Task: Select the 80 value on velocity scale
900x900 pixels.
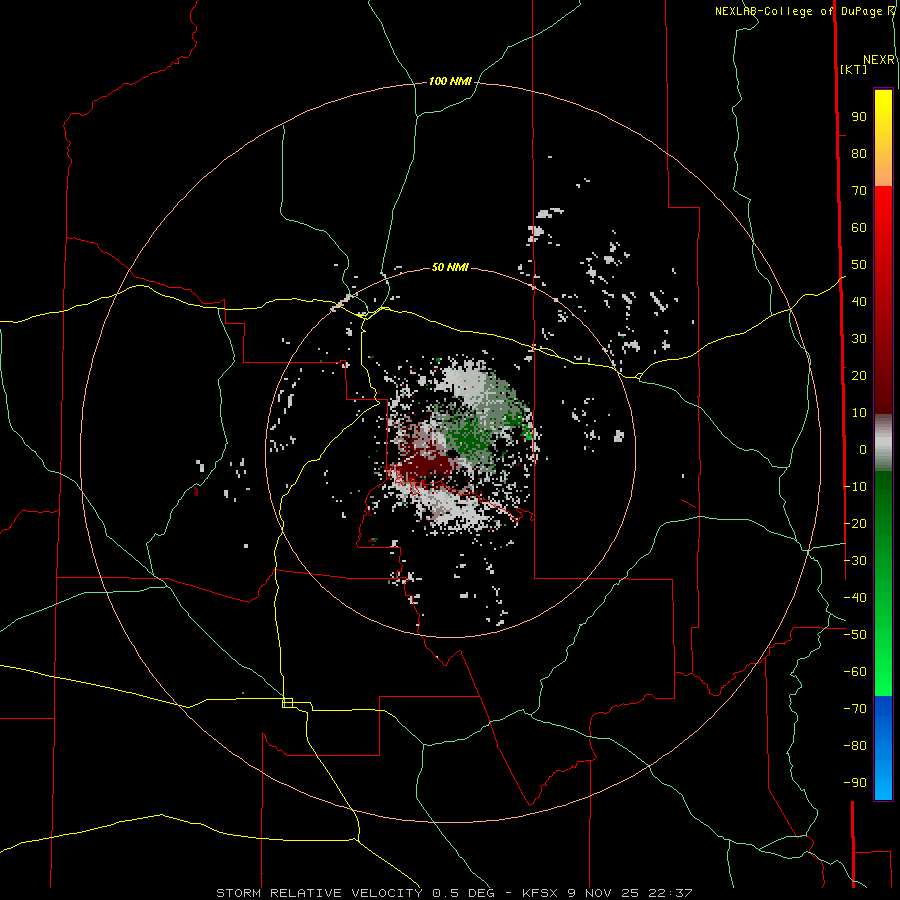Action: coord(859,154)
